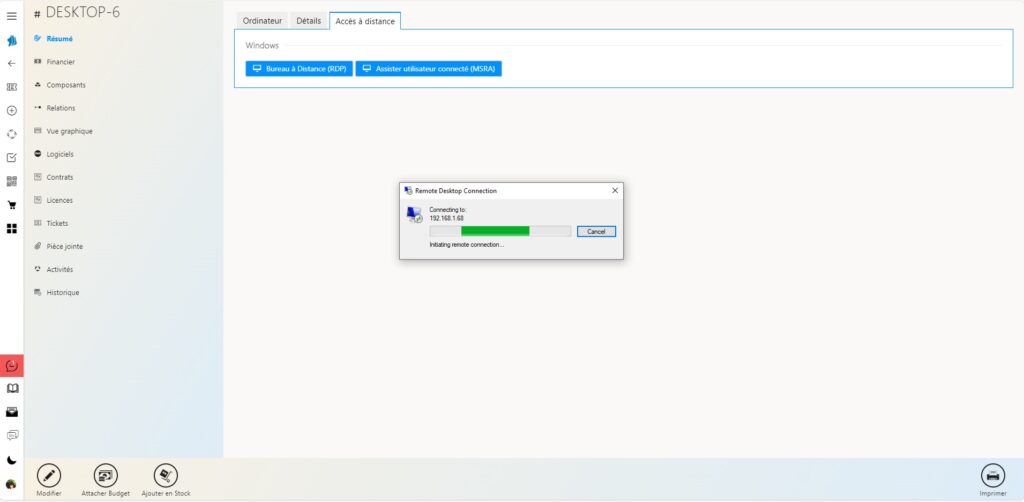Open the user profile avatar

[x=12, y=484]
